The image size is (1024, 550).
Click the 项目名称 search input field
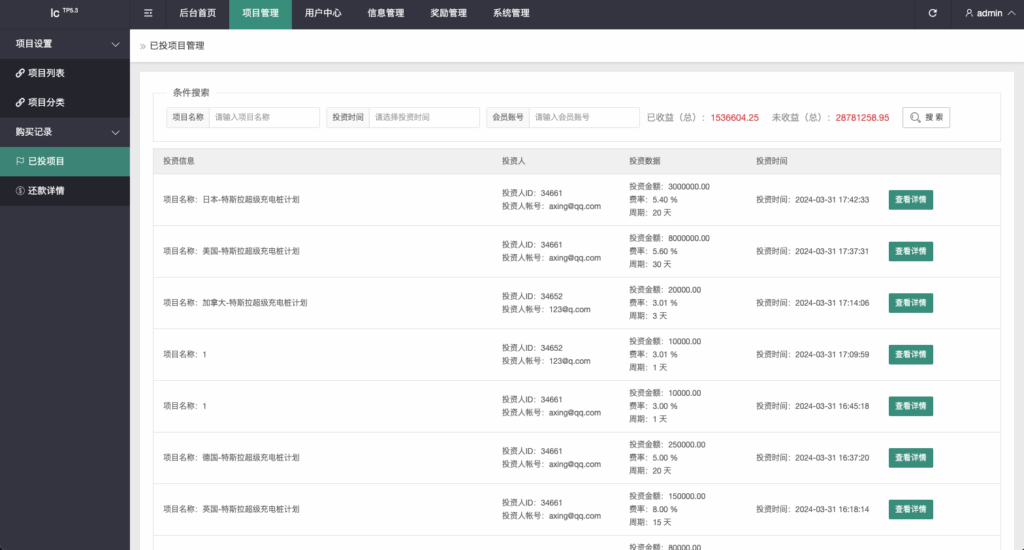tap(264, 117)
